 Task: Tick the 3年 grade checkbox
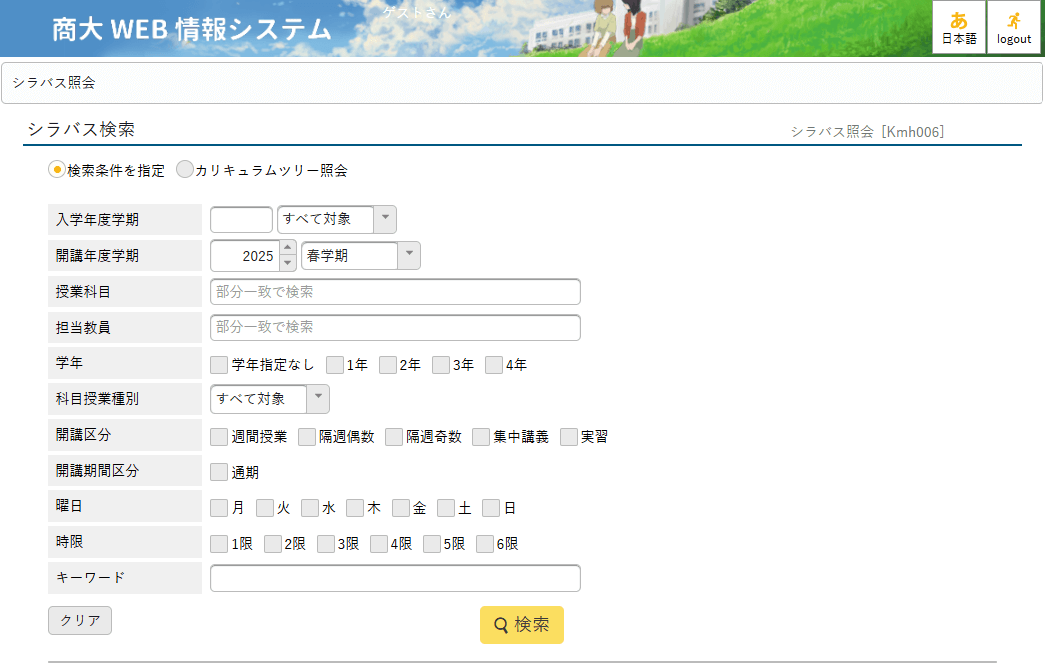point(441,365)
